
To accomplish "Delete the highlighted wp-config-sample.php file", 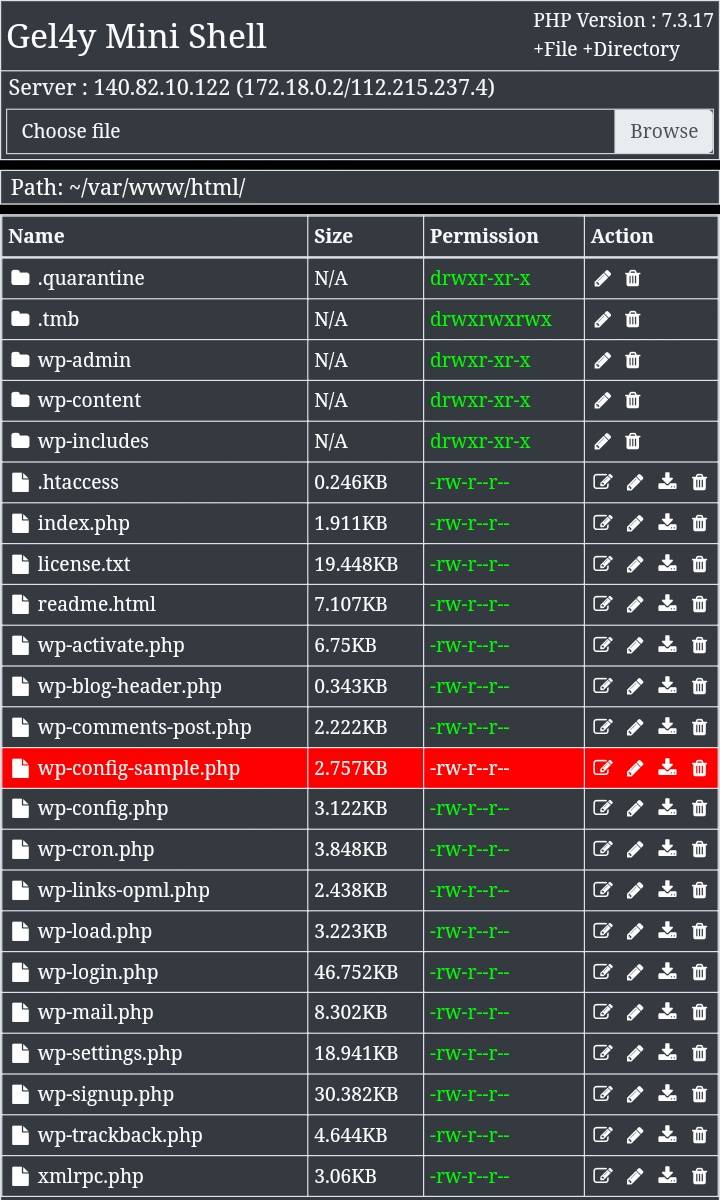I will pyautogui.click(x=699, y=768).
